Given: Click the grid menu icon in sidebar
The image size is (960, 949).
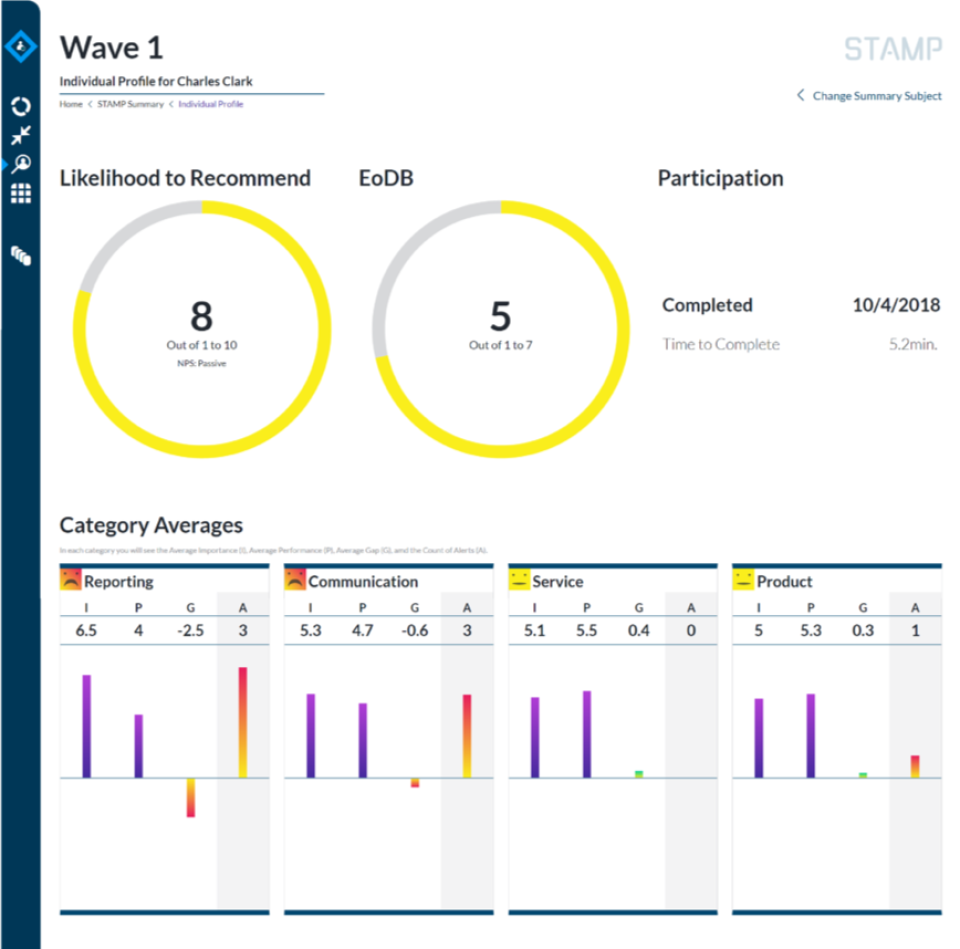Looking at the screenshot, I should click(x=22, y=192).
